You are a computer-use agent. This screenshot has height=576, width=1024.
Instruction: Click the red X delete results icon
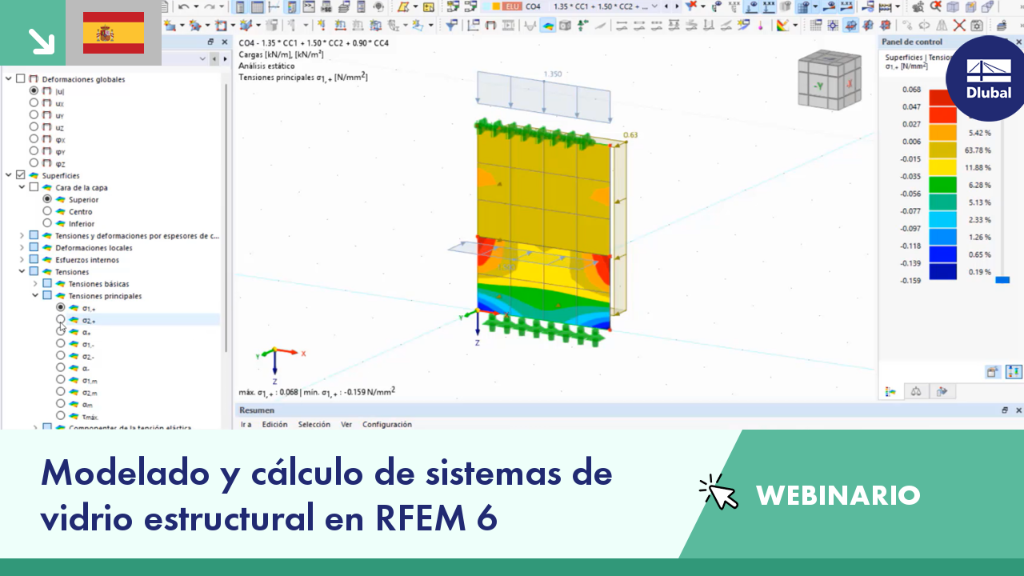[x=959, y=25]
